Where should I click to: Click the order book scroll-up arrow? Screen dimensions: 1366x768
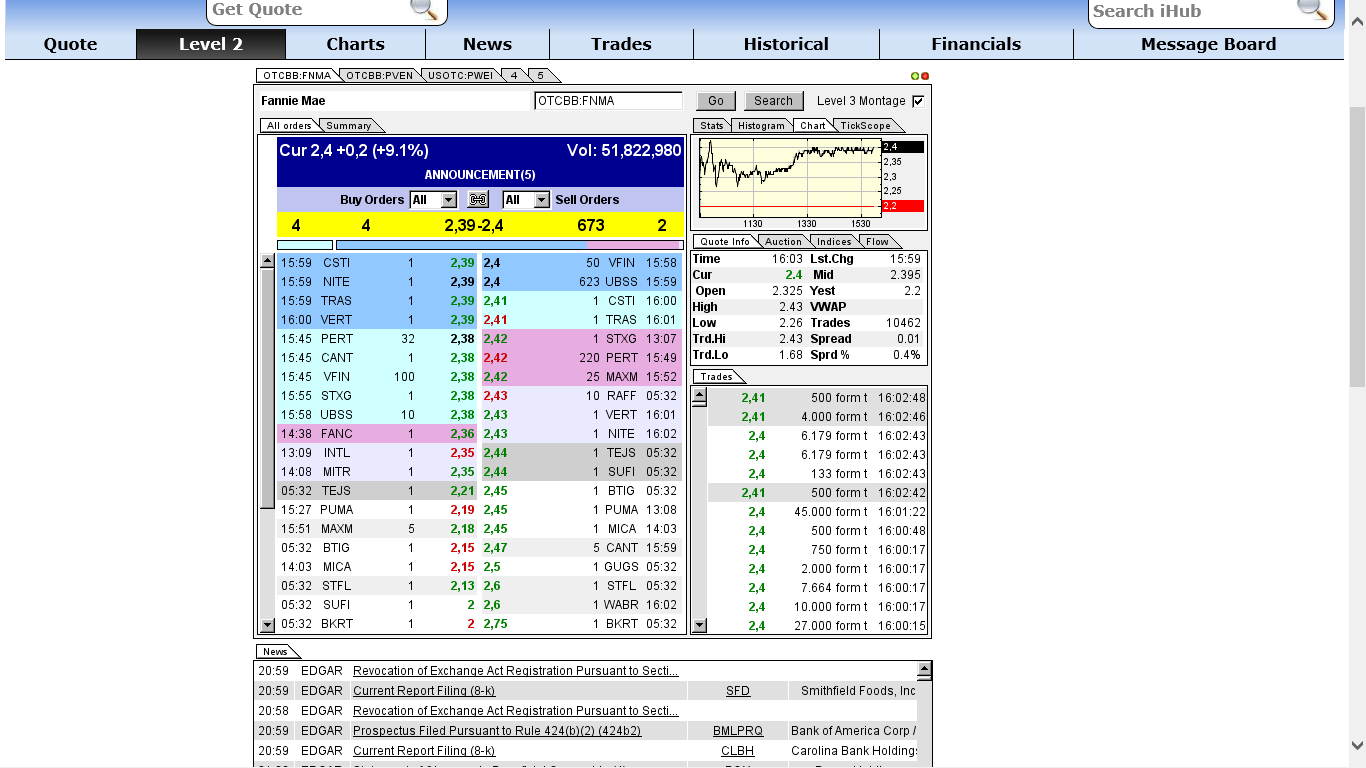coord(267,261)
